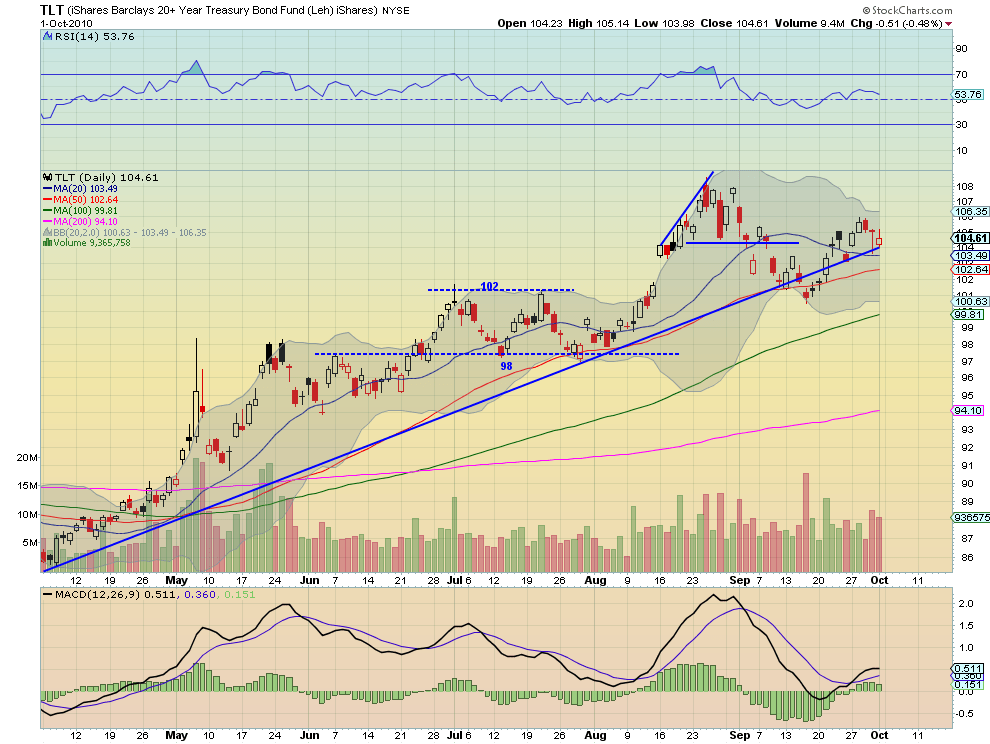The height and width of the screenshot is (744, 990).
Task: Click the TLT (Daily) 104.61 legend label
Action: 106,177
